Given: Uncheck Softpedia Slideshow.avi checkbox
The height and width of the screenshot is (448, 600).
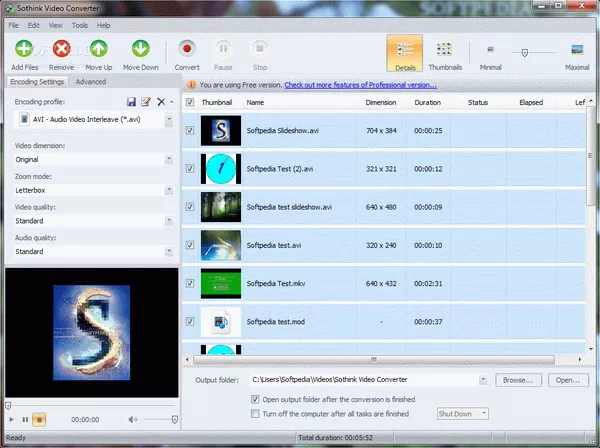Looking at the screenshot, I should pos(190,130).
